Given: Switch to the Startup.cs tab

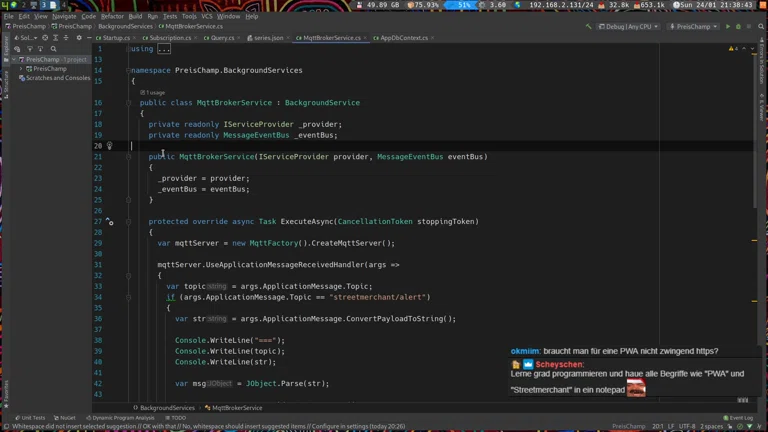Looking at the screenshot, I should 116,38.
